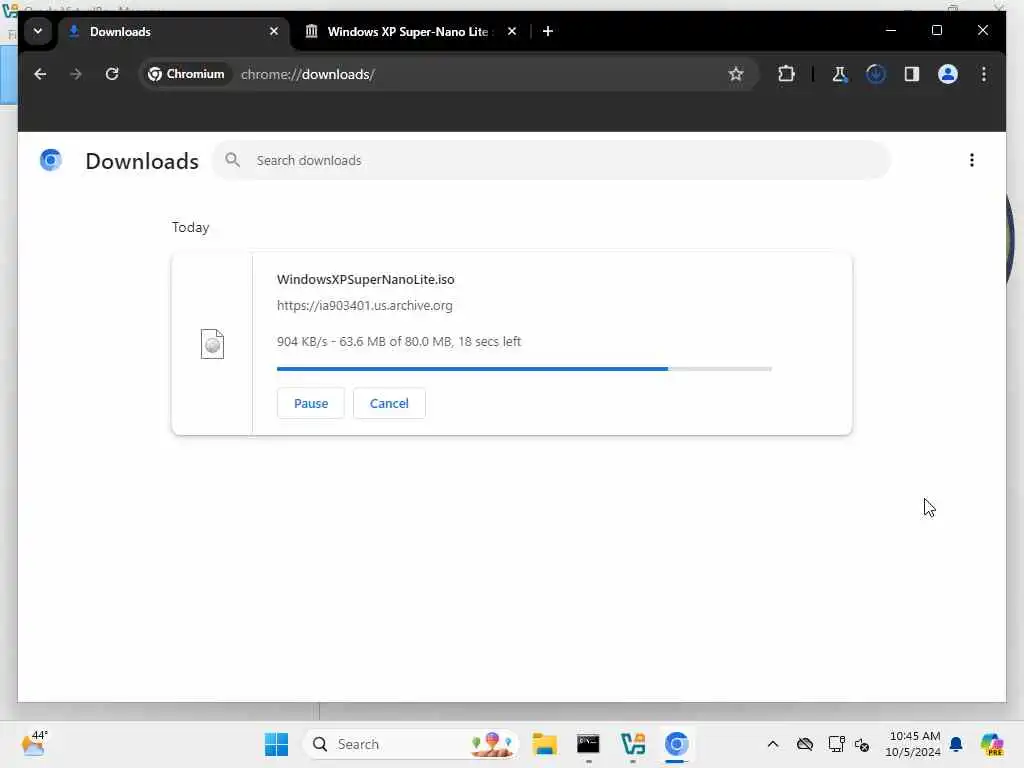Open File Explorer from the taskbar

pos(545,744)
